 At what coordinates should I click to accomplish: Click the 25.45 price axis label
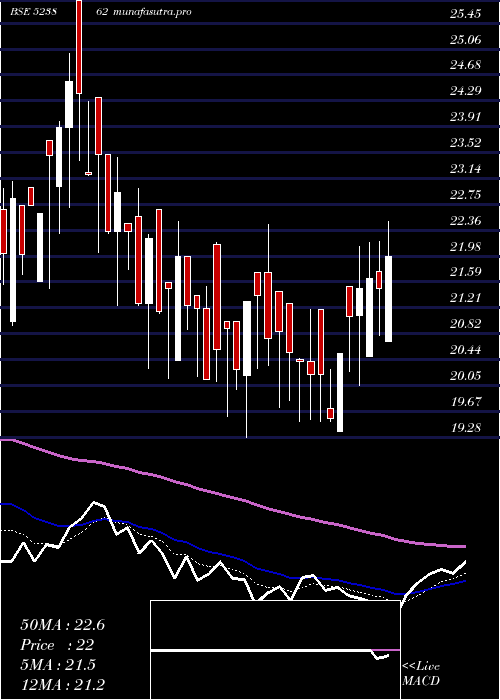tap(466, 14)
